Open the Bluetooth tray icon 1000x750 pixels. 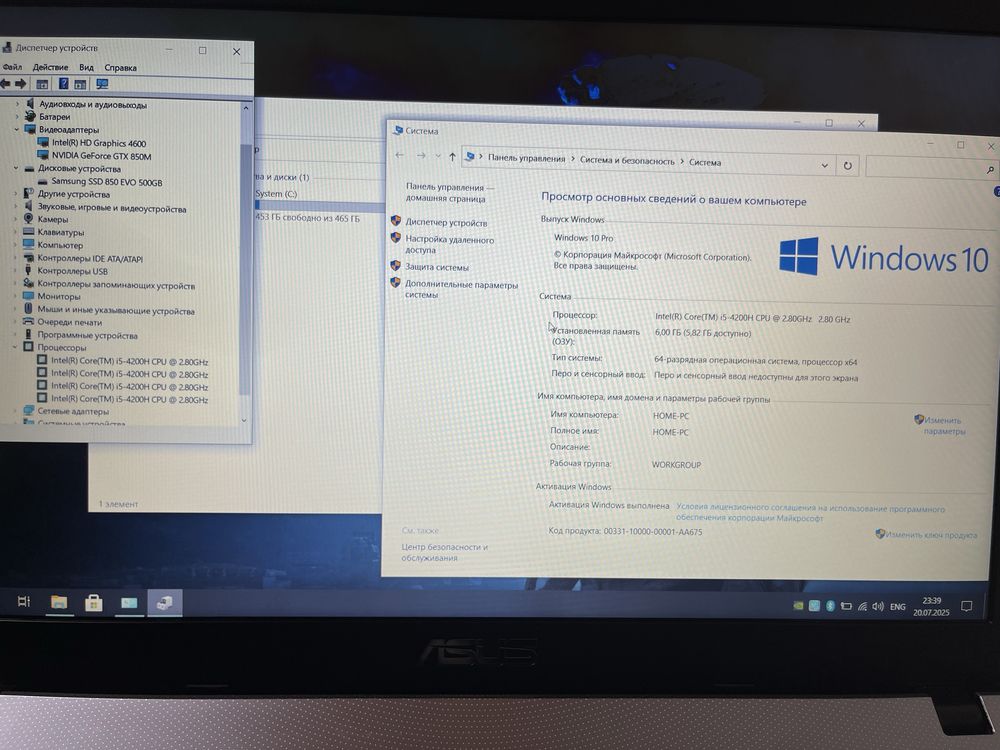(x=830, y=606)
